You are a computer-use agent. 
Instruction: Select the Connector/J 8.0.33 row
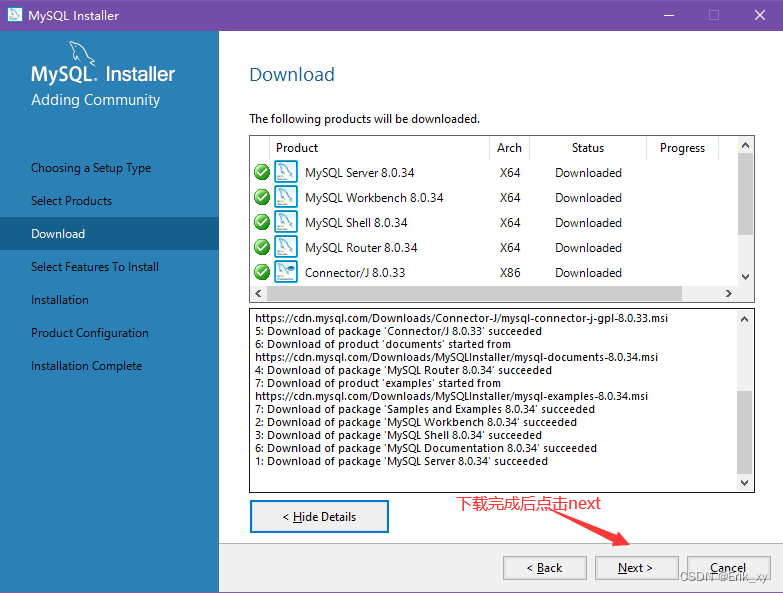coord(493,273)
